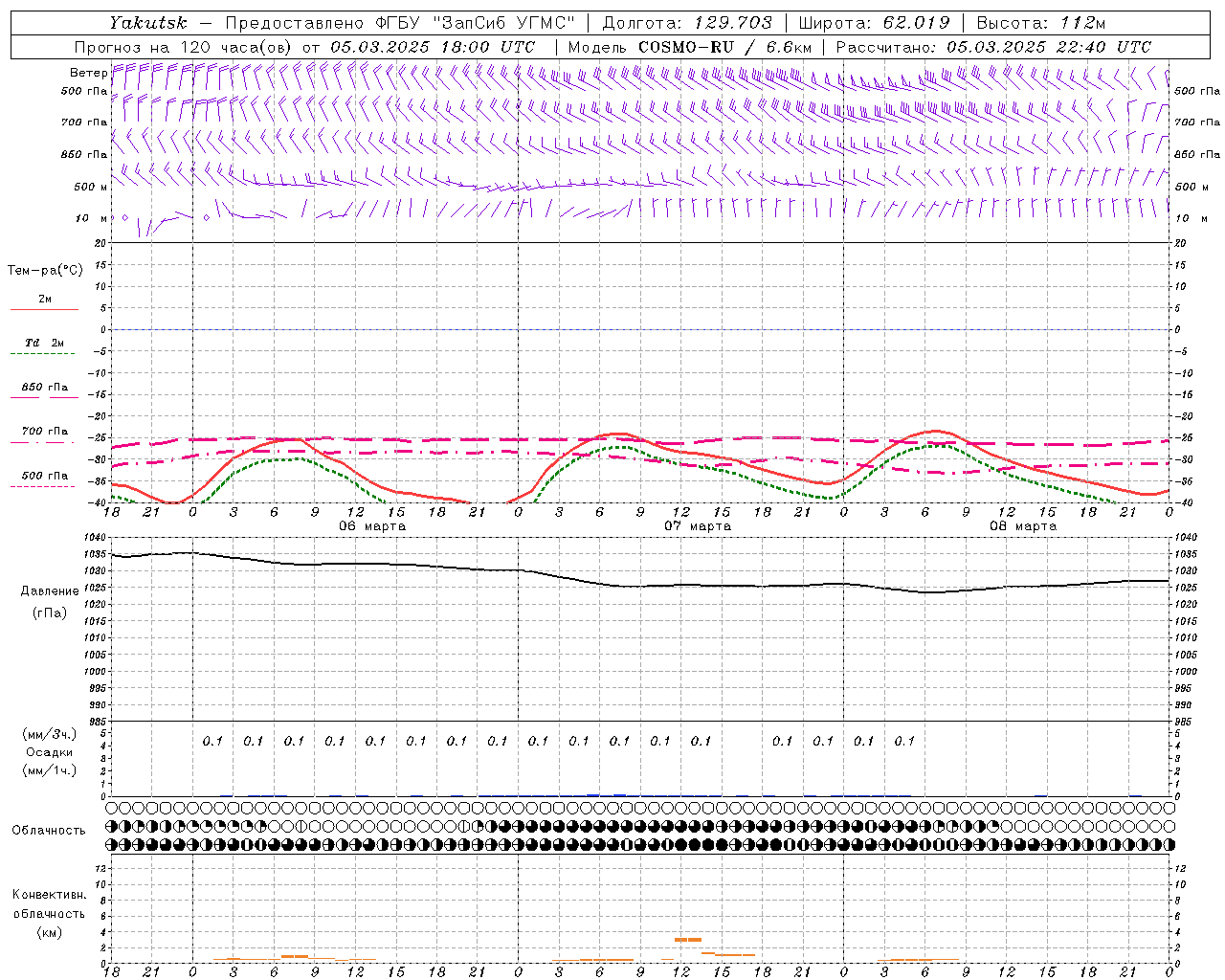Click the '(мм/1ч.)' precipitation unit label

point(49,770)
